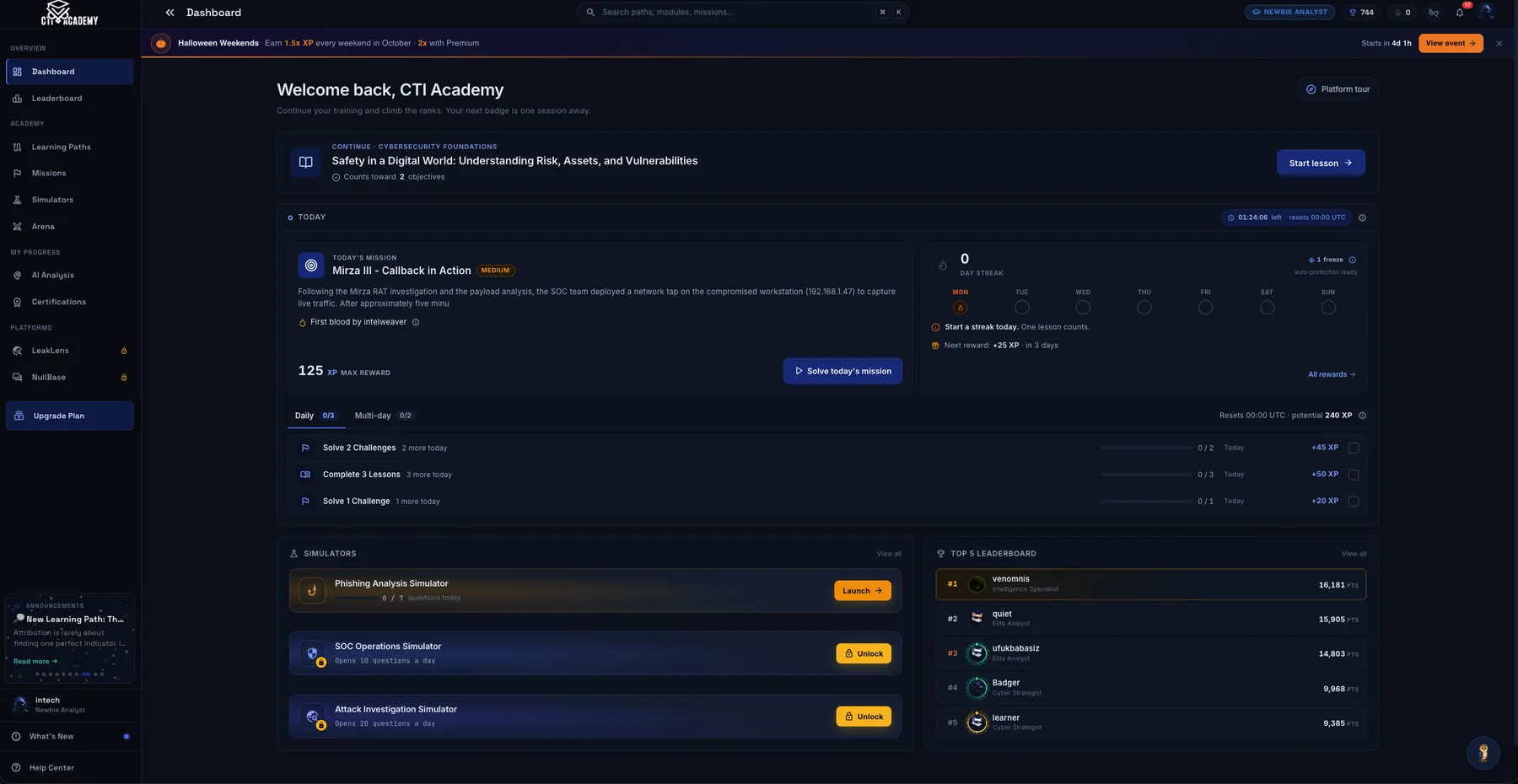Collapse the sidebar with the double-chevron icon
The width and height of the screenshot is (1518, 784).
click(x=170, y=13)
